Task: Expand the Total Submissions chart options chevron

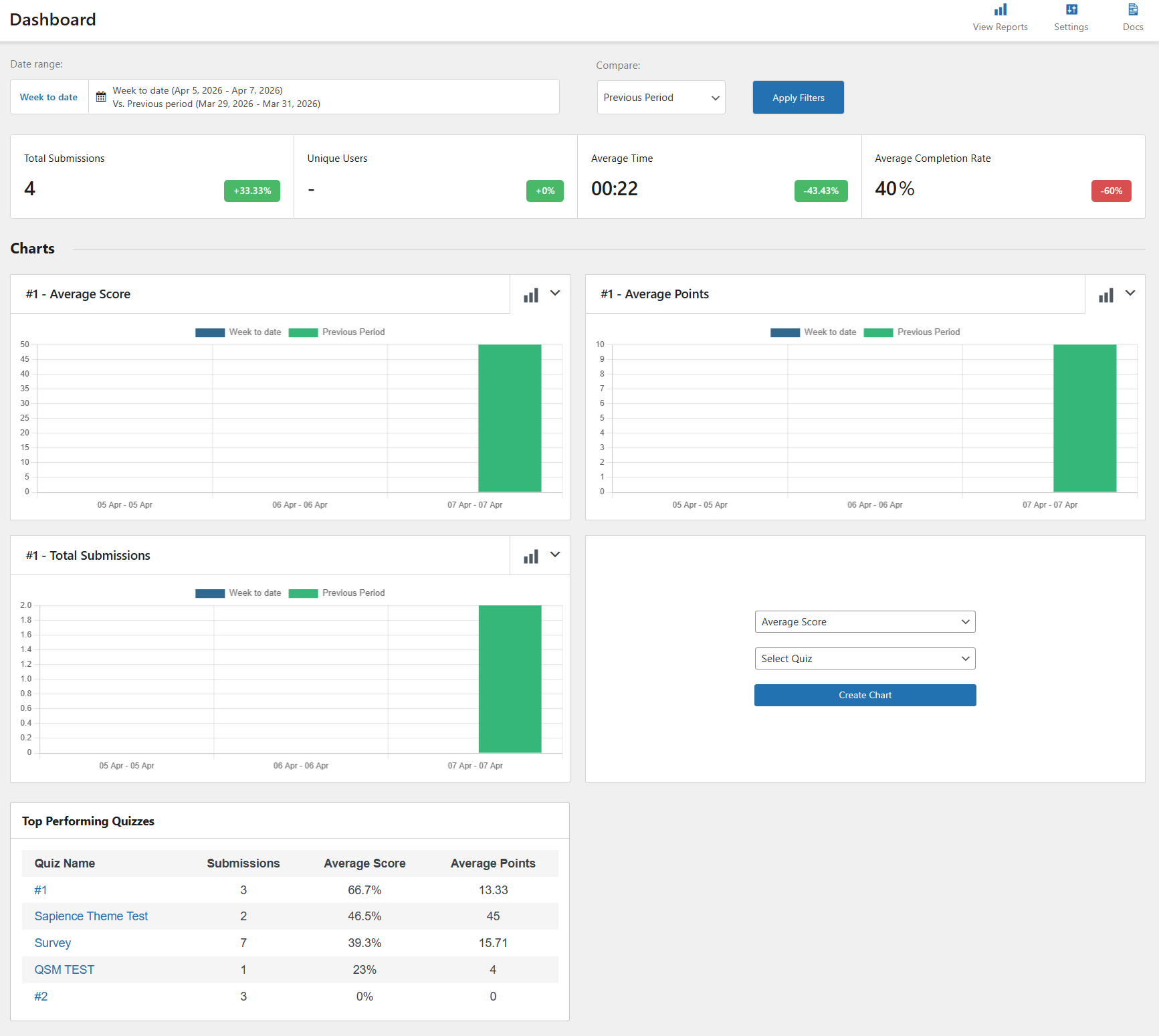Action: [555, 555]
